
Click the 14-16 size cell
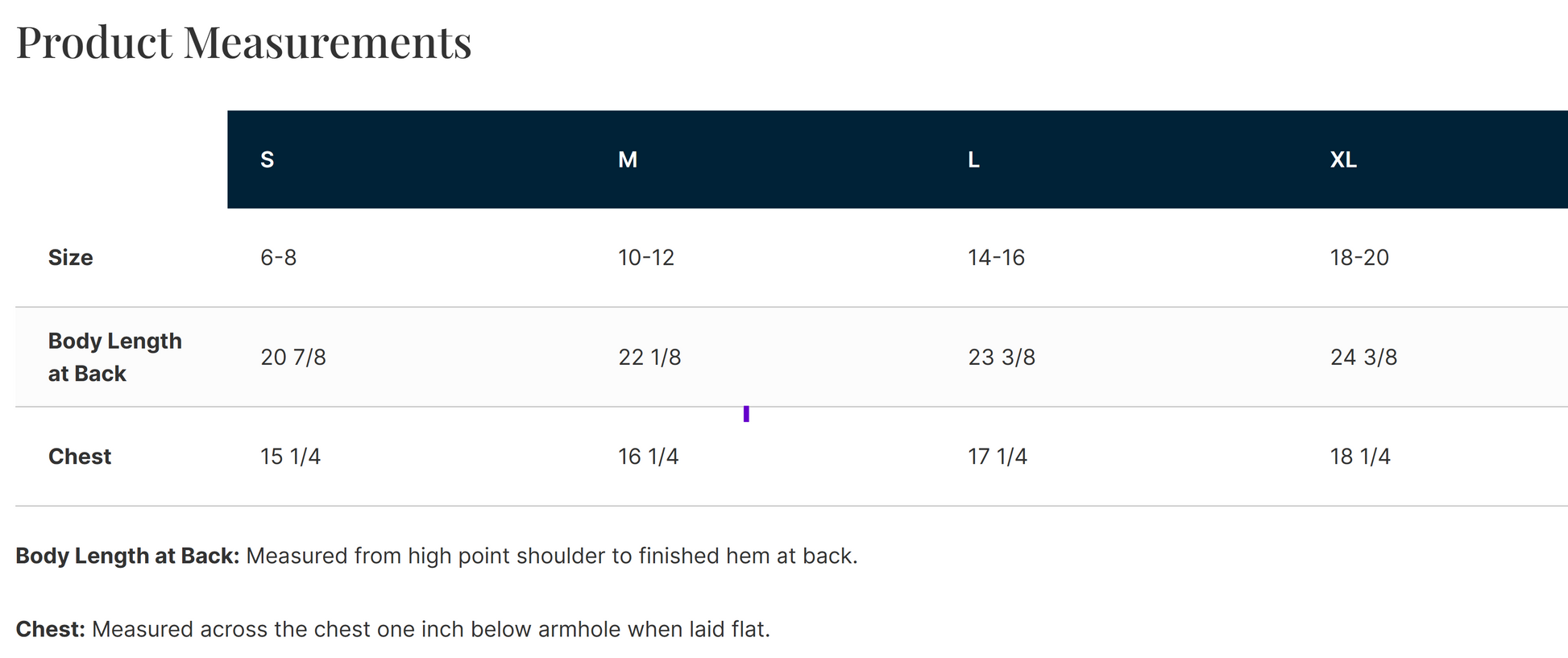pos(996,258)
